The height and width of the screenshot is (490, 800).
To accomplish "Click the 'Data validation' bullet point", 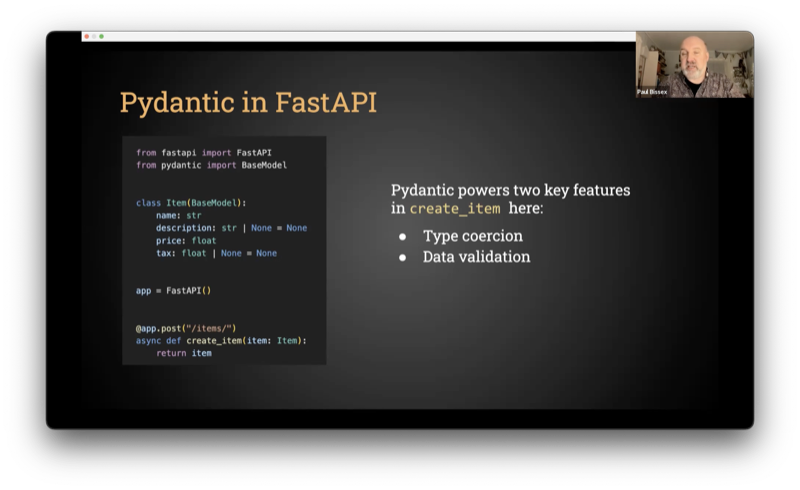I will point(476,257).
